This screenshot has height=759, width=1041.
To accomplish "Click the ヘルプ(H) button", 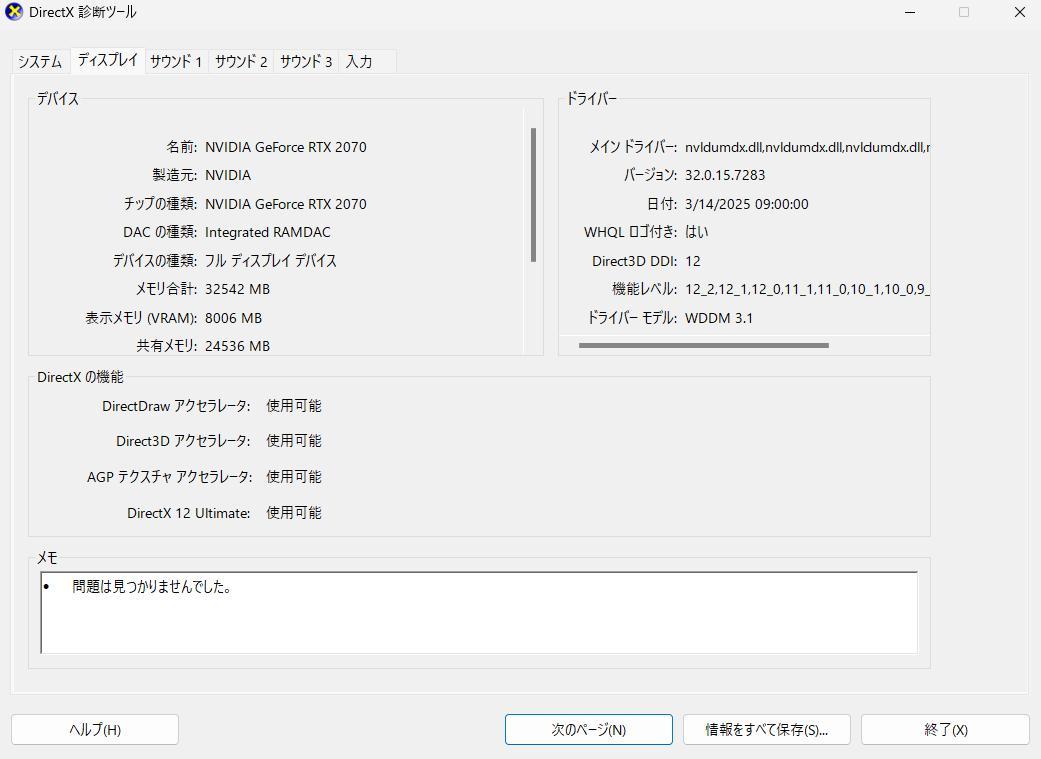I will pyautogui.click(x=95, y=730).
